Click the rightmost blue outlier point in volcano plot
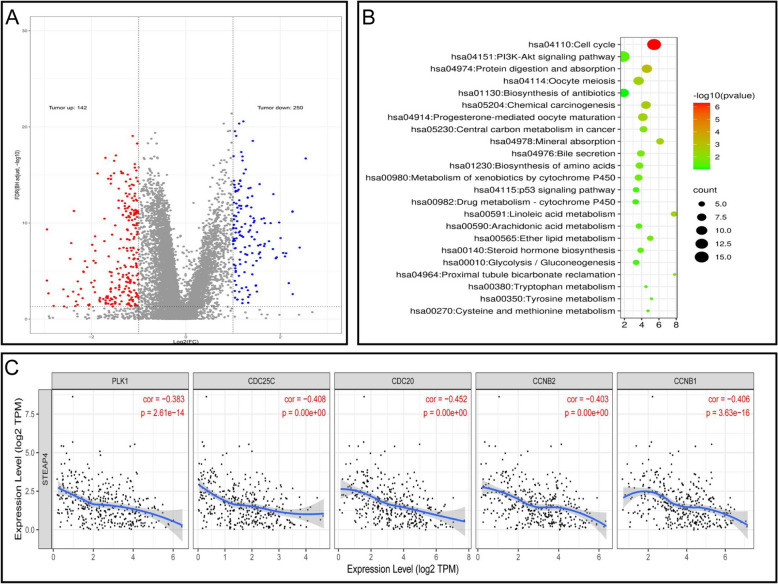Viewport: 778px width, 584px height. [x=306, y=158]
